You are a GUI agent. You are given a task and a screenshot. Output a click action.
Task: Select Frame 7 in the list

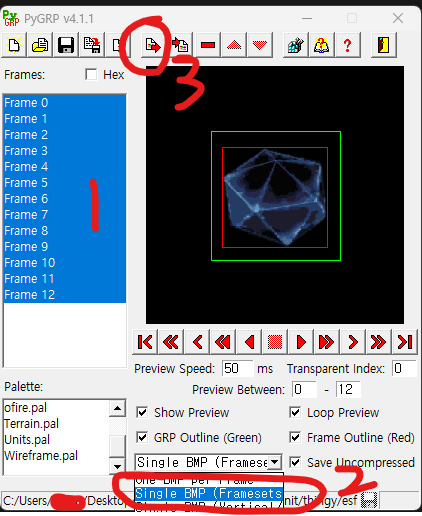[x=65, y=215]
